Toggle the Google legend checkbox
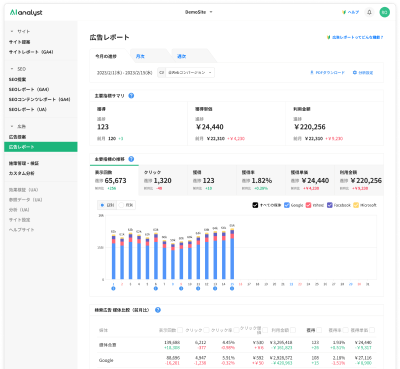Viewport: 400px width, 369px height. point(287,205)
